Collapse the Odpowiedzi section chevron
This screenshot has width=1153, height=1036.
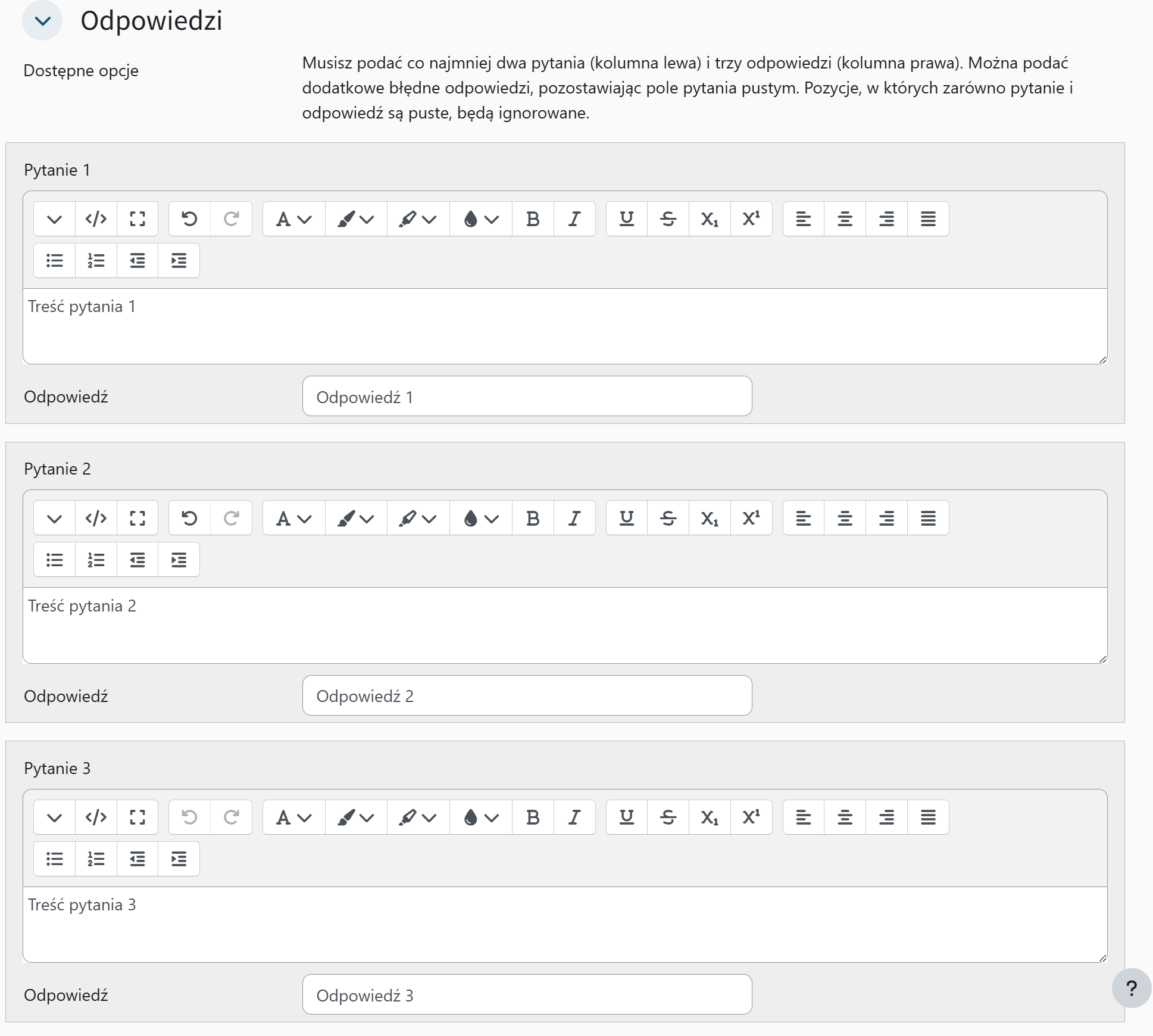pos(42,21)
